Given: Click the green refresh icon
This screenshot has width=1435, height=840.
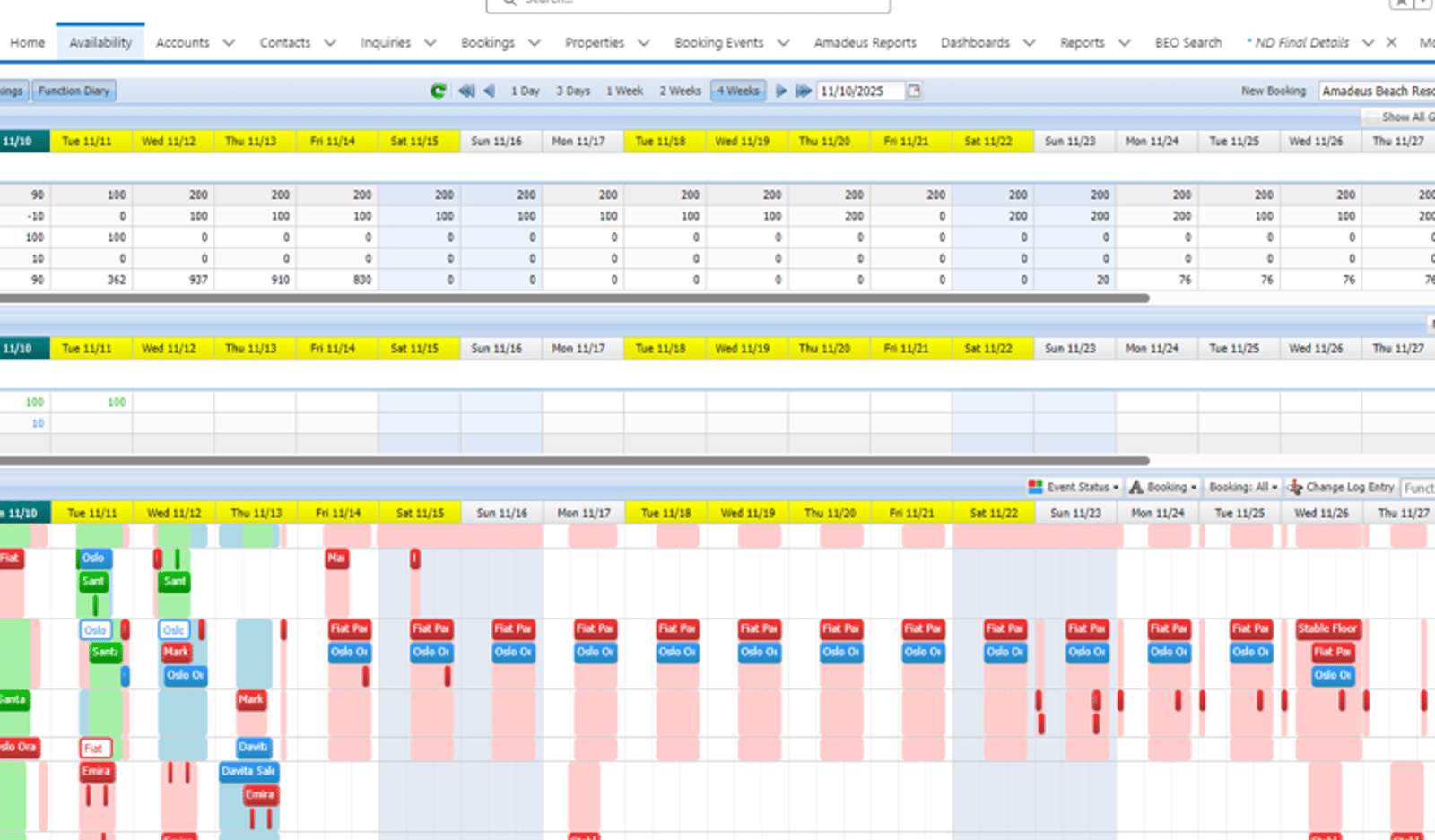Looking at the screenshot, I should (438, 91).
